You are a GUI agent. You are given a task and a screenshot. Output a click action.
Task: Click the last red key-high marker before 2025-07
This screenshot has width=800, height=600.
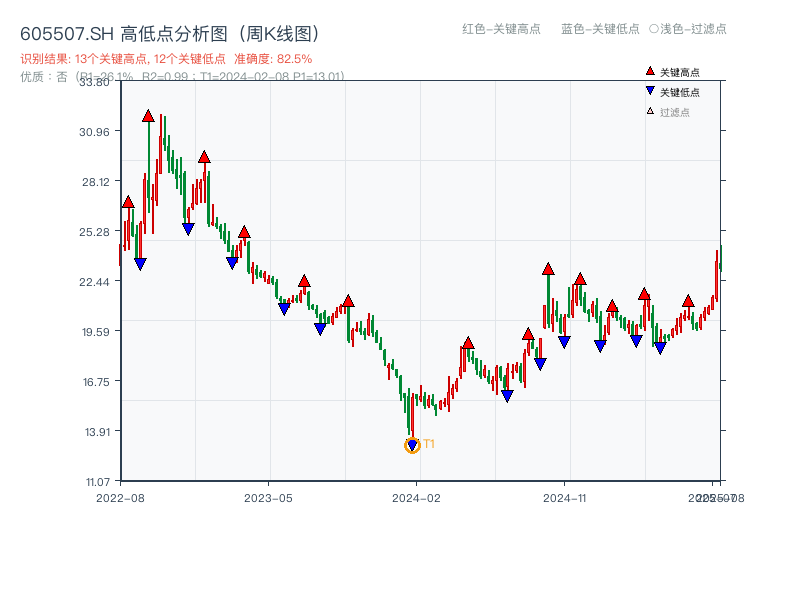(x=688, y=301)
